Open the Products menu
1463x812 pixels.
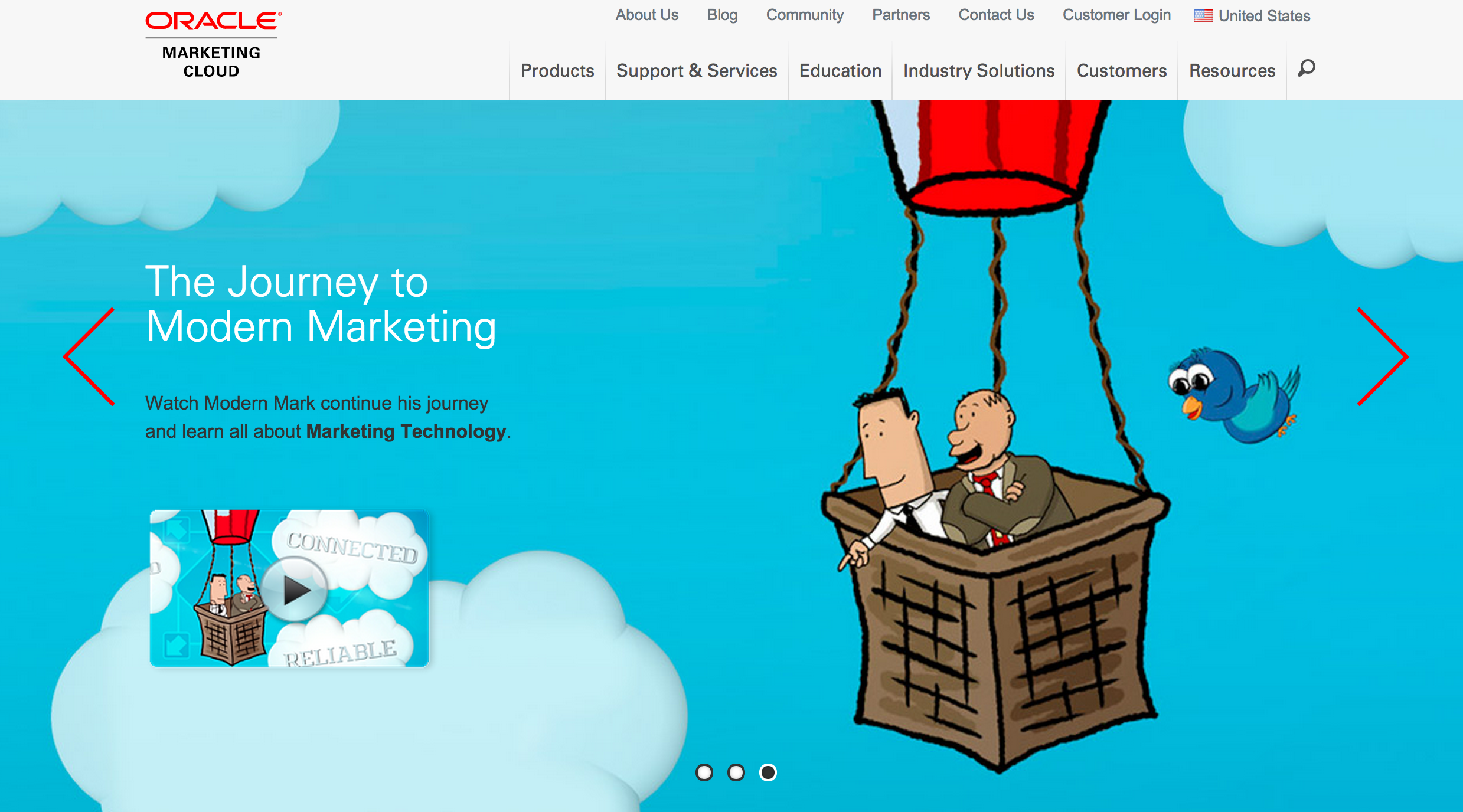557,71
